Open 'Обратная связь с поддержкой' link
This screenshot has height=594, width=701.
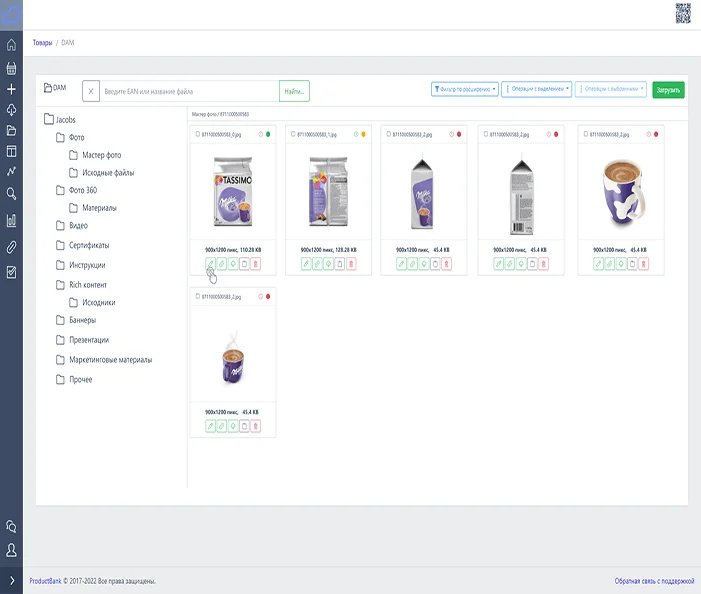(654, 581)
